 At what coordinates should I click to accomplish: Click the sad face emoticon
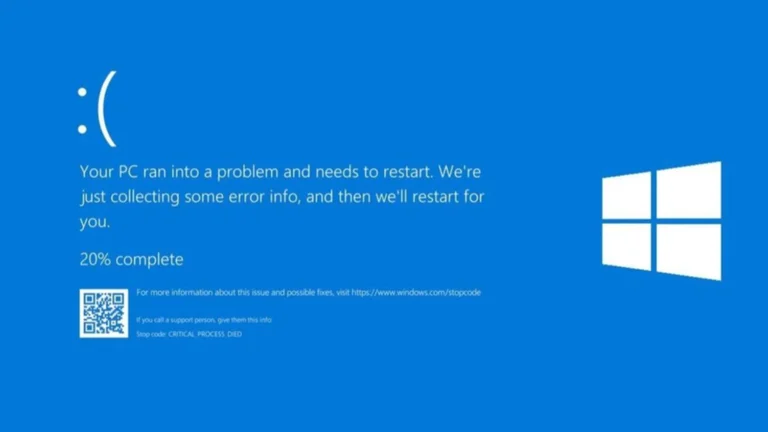[x=97, y=109]
